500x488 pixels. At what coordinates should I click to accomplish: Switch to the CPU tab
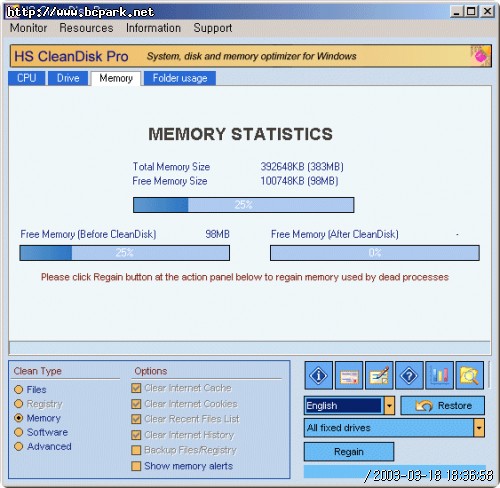(27, 78)
